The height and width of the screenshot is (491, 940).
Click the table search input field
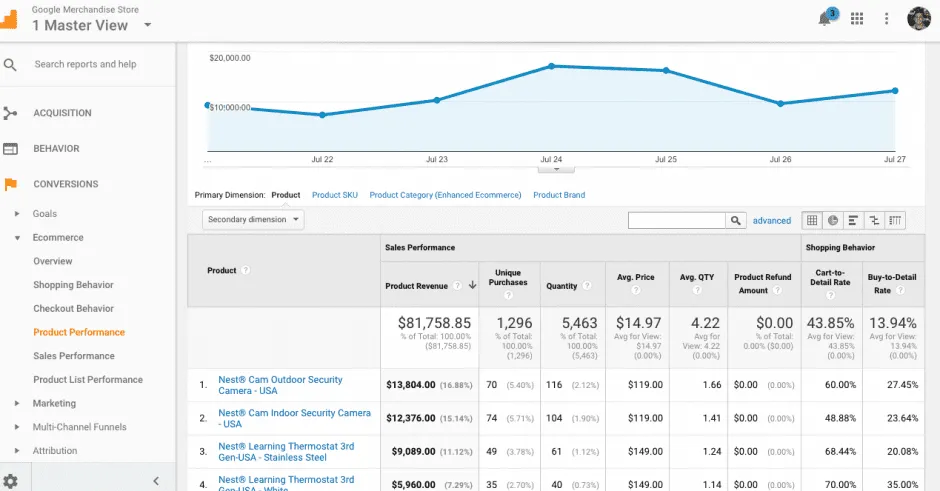coord(676,221)
